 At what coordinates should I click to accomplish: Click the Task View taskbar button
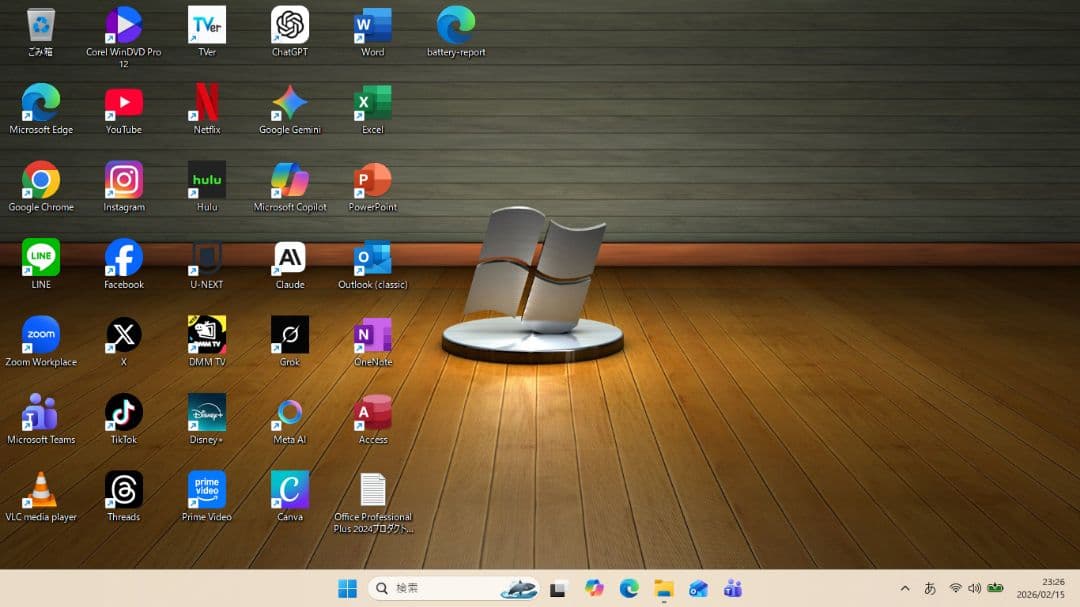pyautogui.click(x=559, y=588)
